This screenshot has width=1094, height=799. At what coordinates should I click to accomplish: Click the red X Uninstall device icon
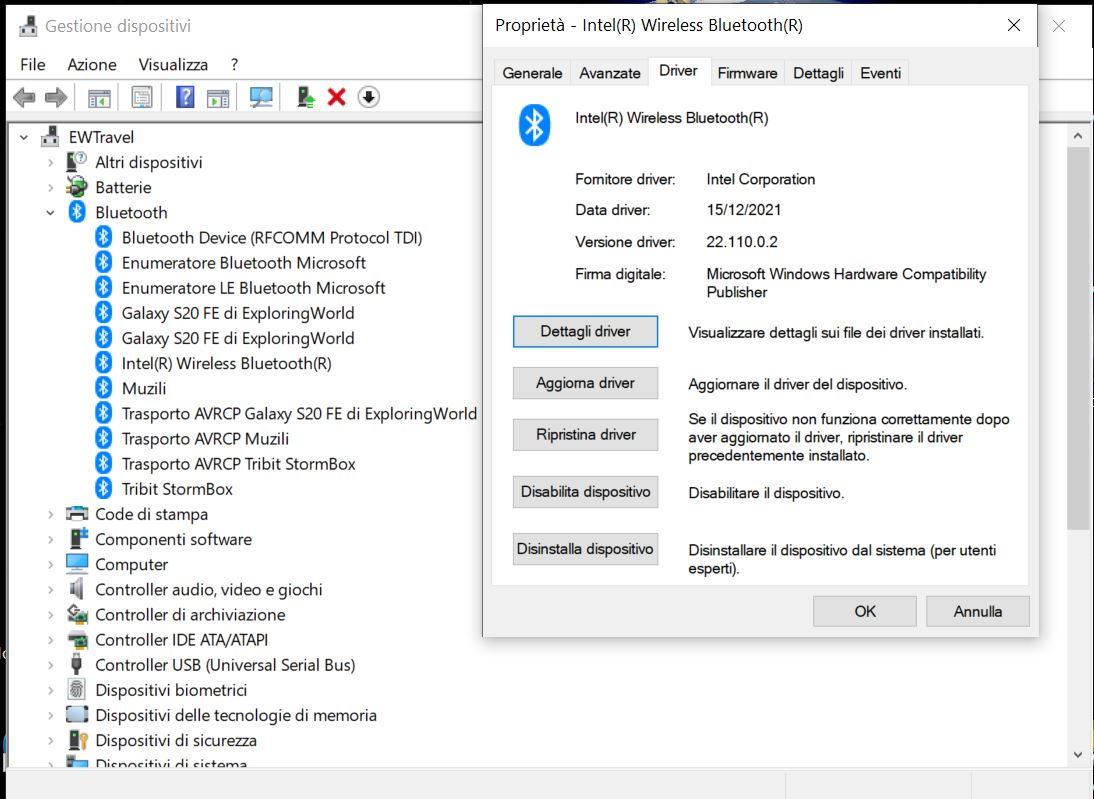(337, 97)
